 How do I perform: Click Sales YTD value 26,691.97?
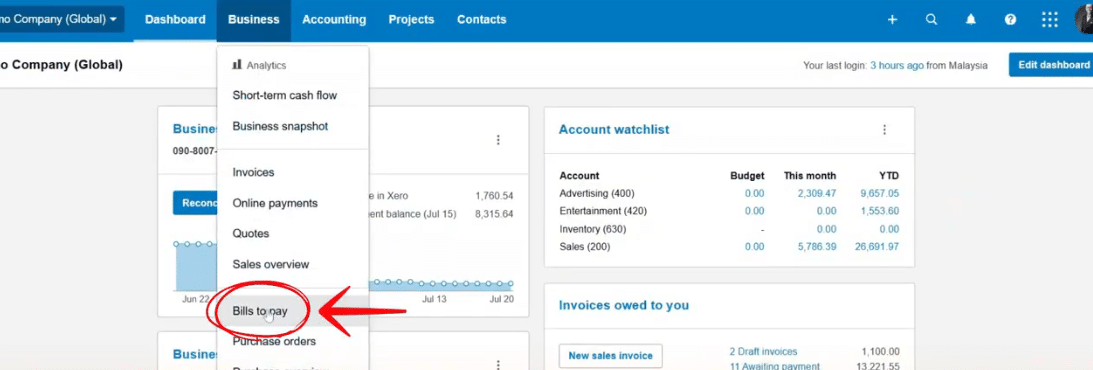[877, 247]
